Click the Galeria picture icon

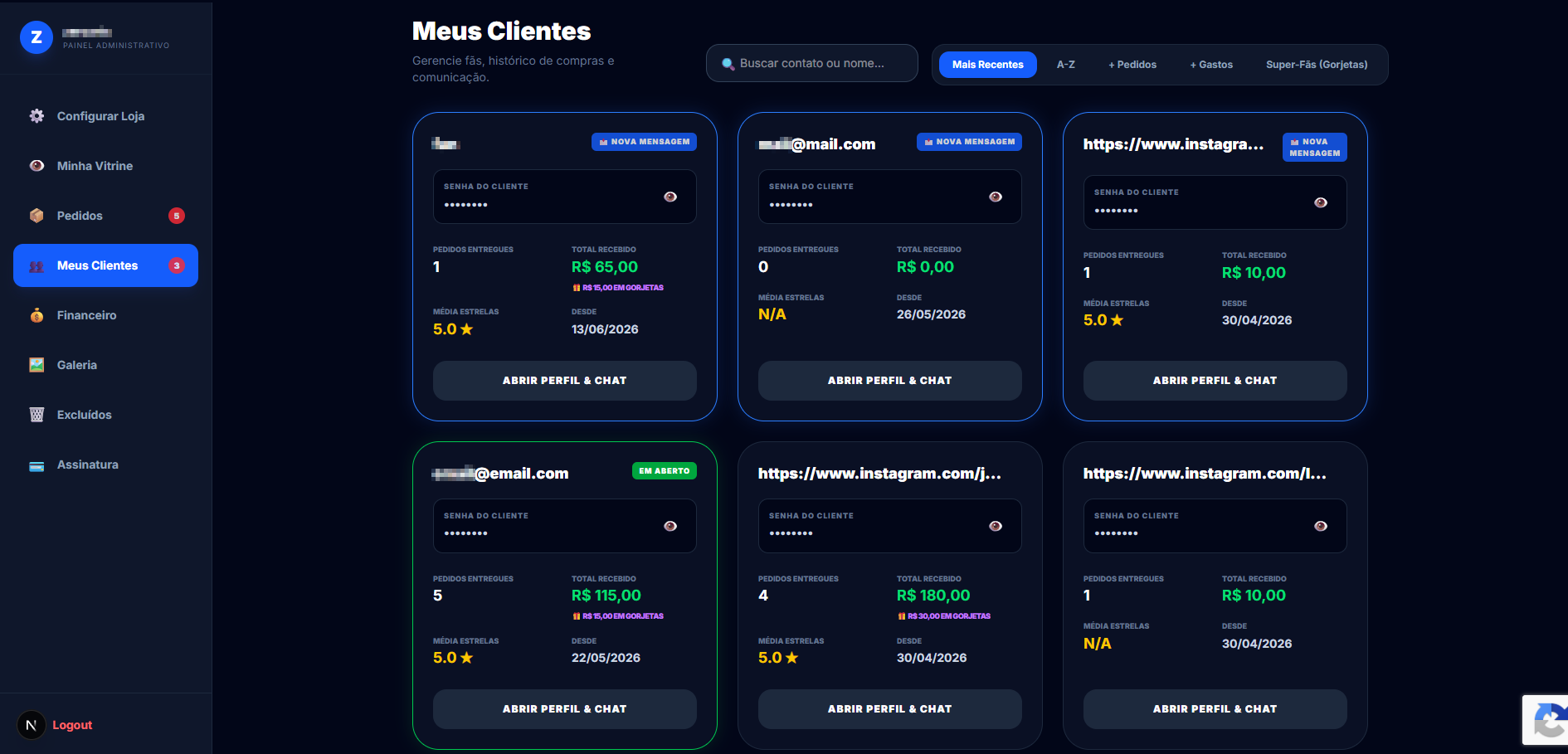click(37, 365)
